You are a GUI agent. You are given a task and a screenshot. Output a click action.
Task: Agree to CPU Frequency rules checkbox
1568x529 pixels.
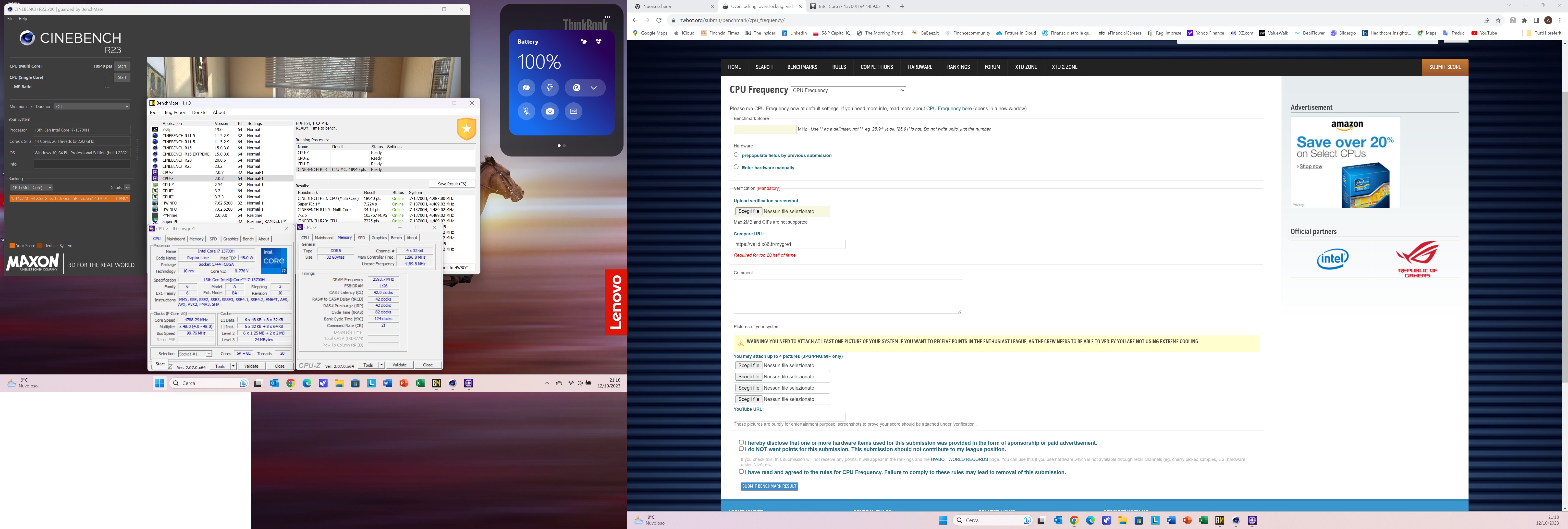[x=741, y=471]
